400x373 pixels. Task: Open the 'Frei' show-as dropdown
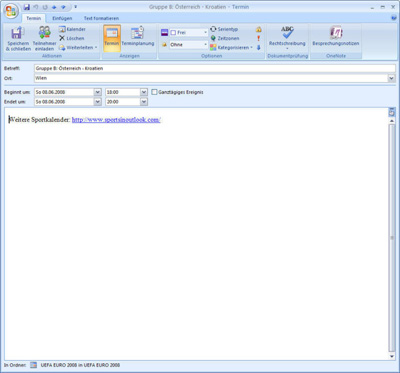205,33
